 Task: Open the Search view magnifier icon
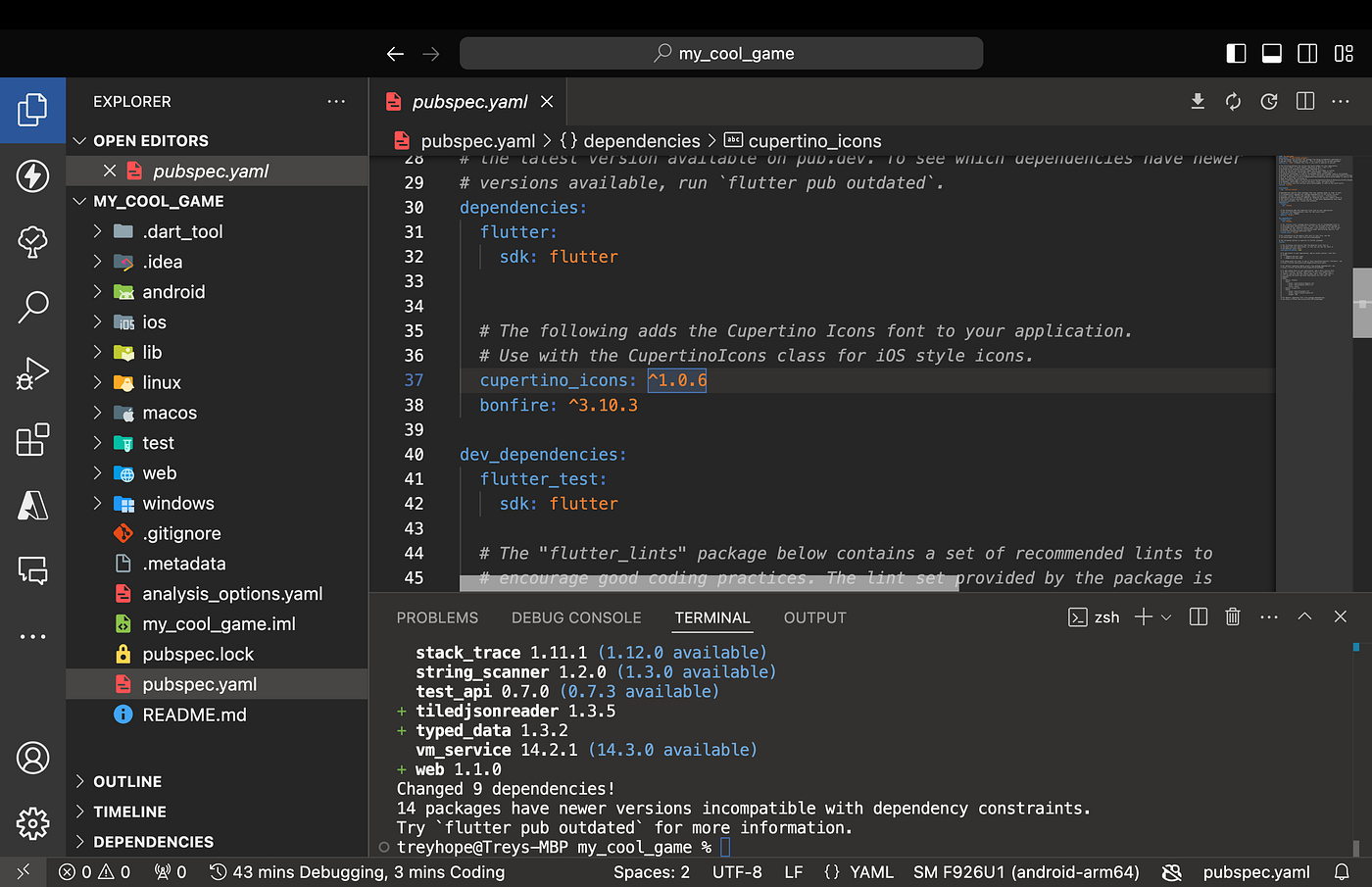click(32, 307)
